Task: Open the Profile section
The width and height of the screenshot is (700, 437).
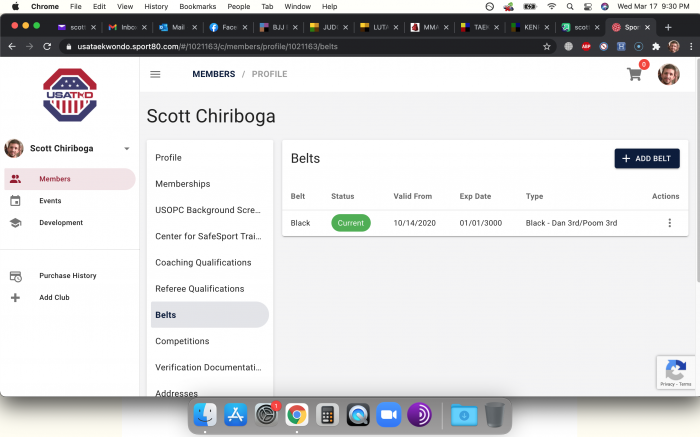Action: 209,158
